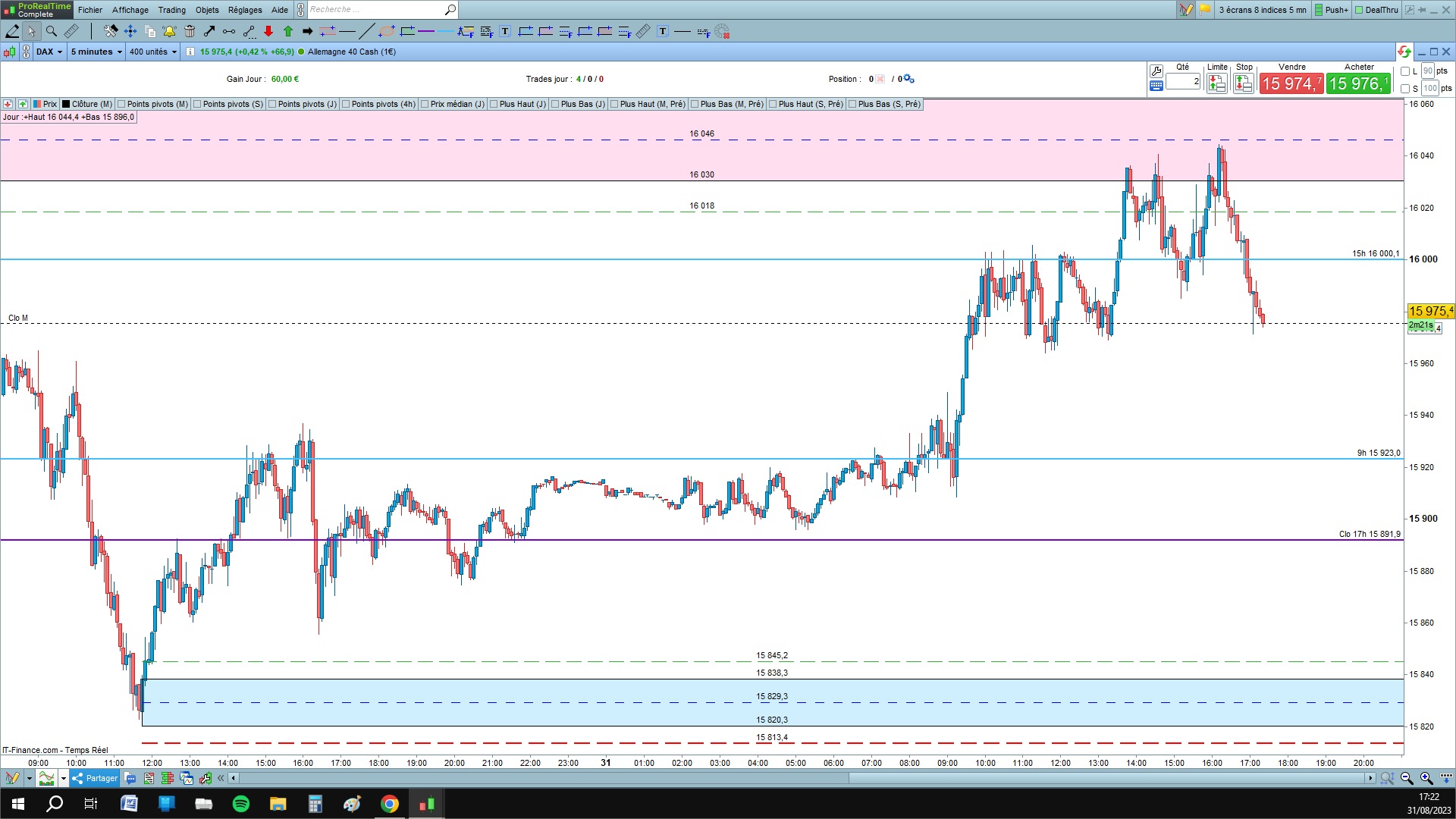Viewport: 1456px width, 819px height.
Task: Toggle the Prix médian (J) checkbox
Action: 425,104
